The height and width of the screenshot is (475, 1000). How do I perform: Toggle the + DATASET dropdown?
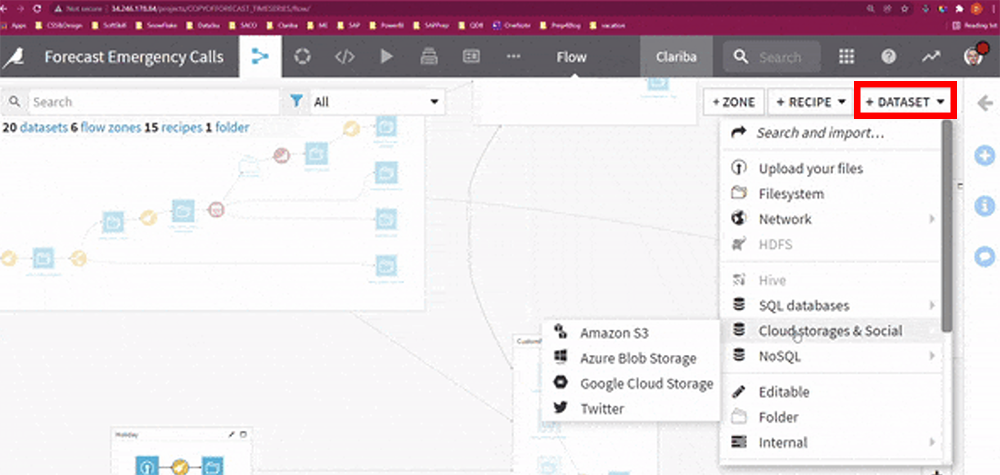(x=905, y=102)
